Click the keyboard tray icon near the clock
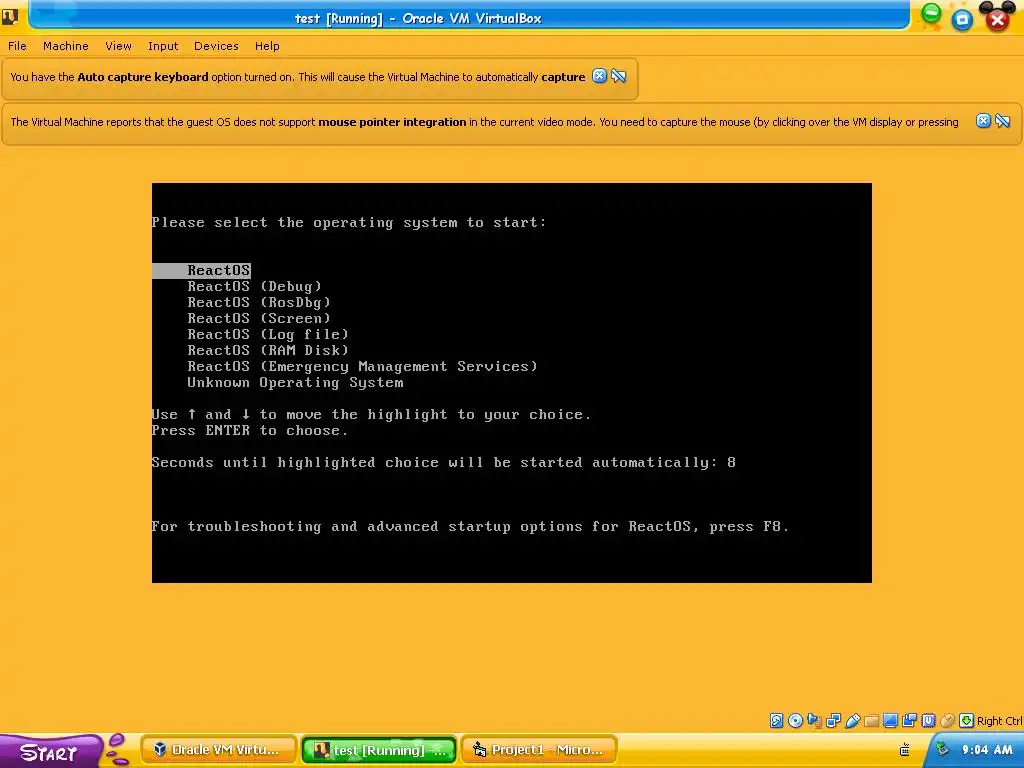Image resolution: width=1024 pixels, height=768 pixels. pos(904,750)
